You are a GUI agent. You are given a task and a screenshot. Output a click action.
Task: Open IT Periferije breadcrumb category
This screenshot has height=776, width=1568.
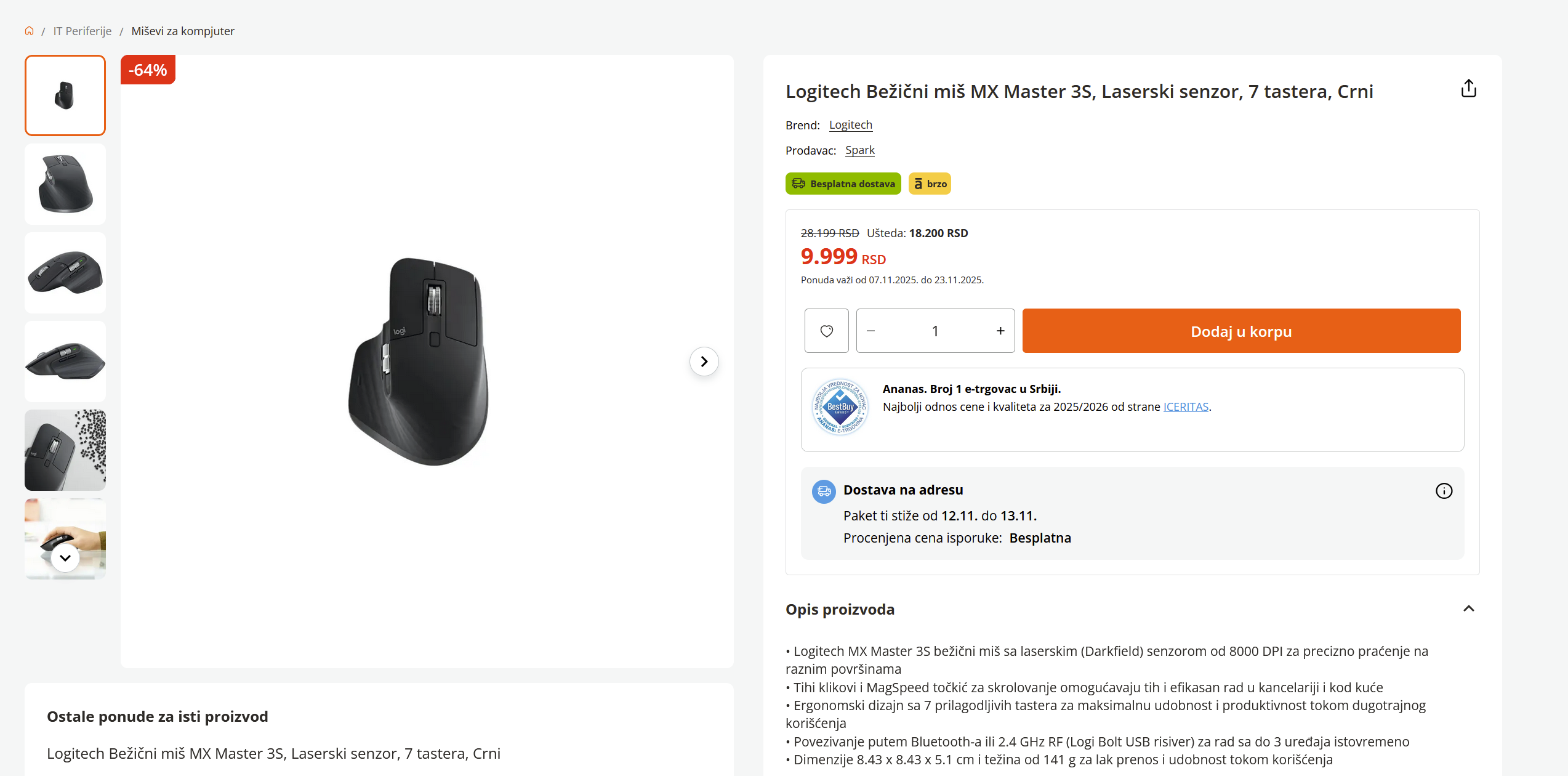click(82, 31)
